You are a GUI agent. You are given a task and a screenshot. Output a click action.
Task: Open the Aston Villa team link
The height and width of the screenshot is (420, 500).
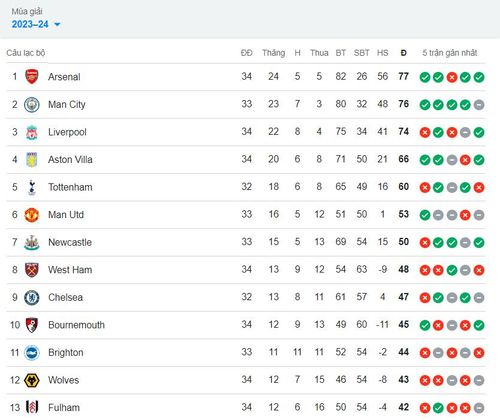(70, 160)
